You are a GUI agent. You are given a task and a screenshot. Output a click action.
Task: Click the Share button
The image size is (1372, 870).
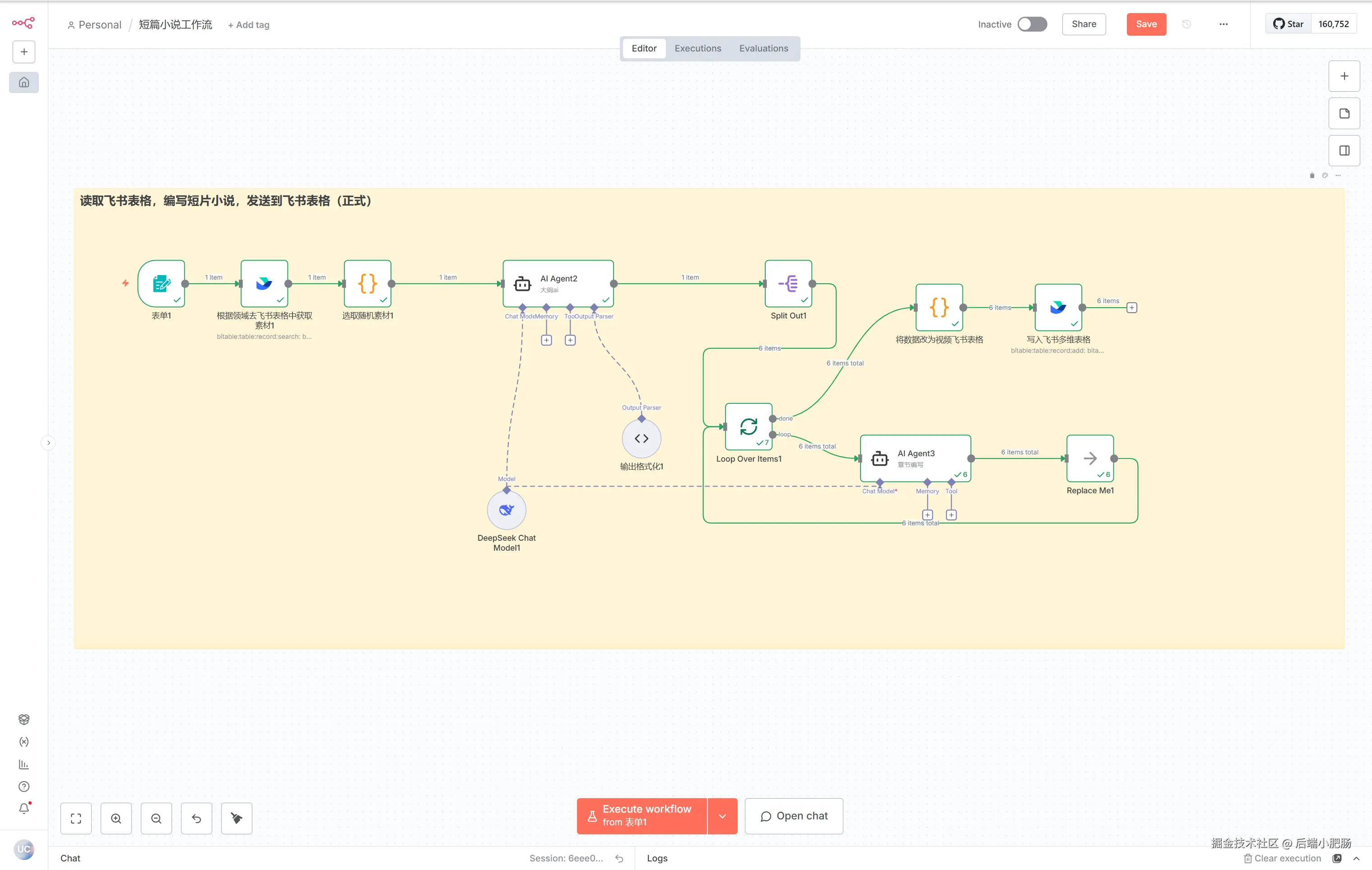[1083, 24]
